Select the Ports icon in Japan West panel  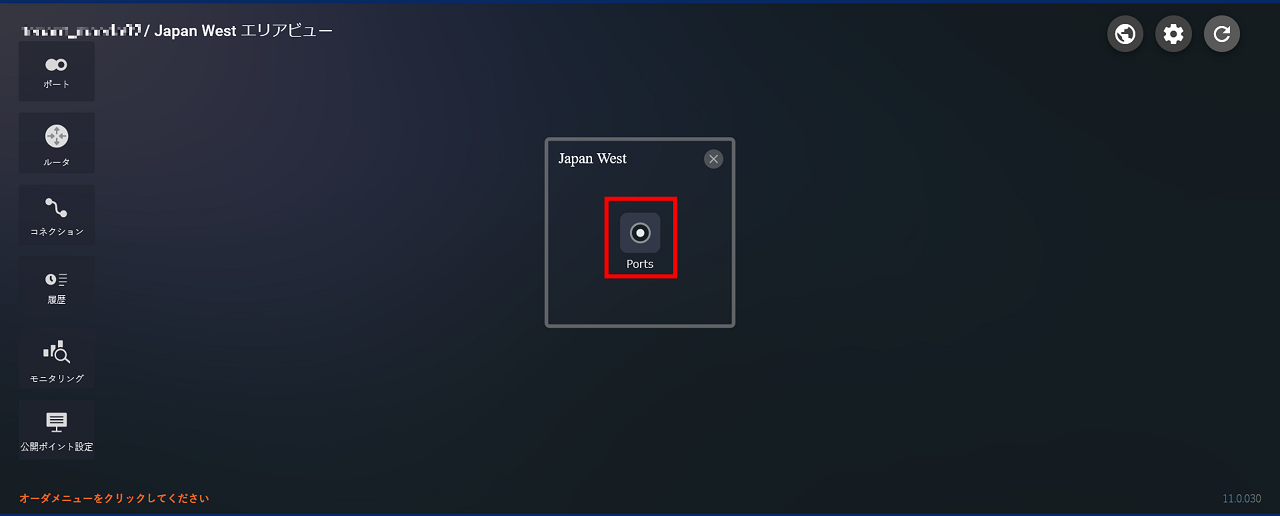coord(640,233)
